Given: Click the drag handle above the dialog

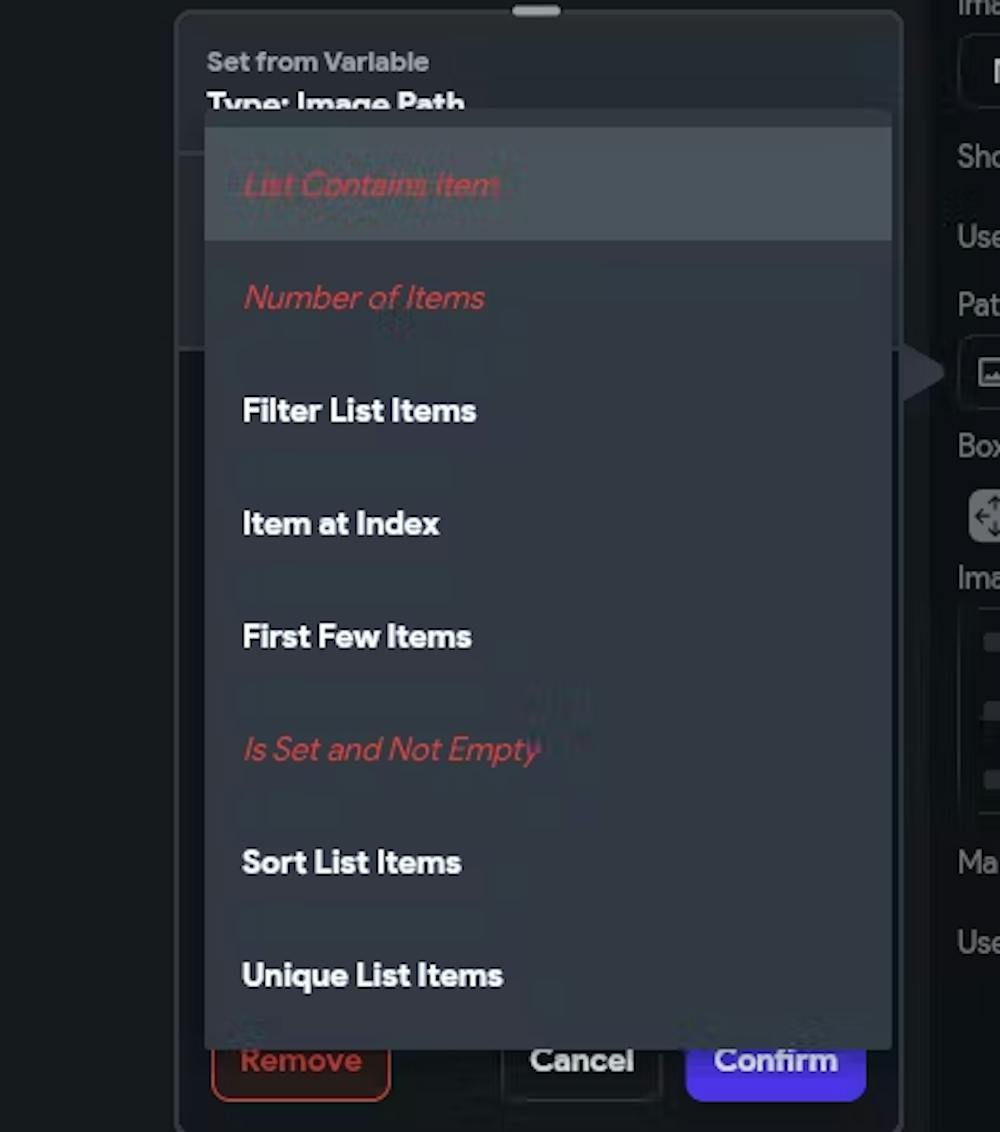Looking at the screenshot, I should click(x=537, y=11).
